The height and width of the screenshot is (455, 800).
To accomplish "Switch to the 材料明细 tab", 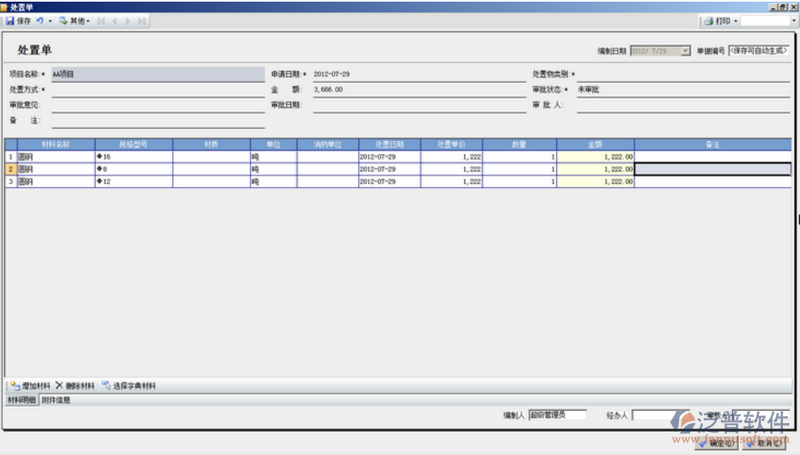I will point(21,400).
